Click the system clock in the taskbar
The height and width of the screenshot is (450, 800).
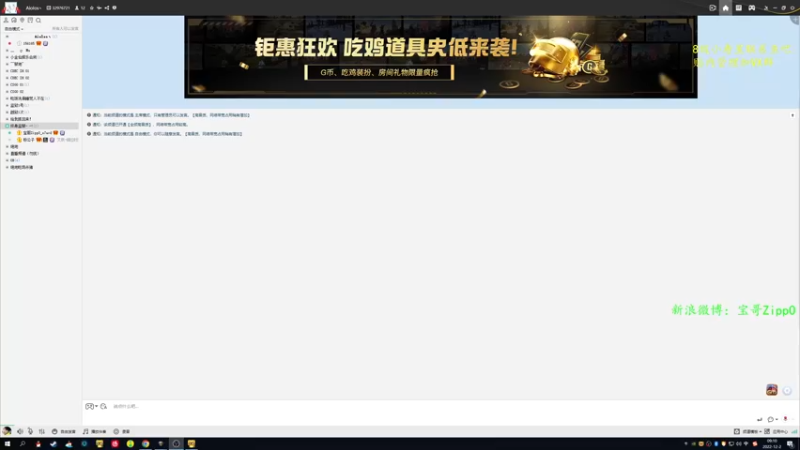point(771,444)
